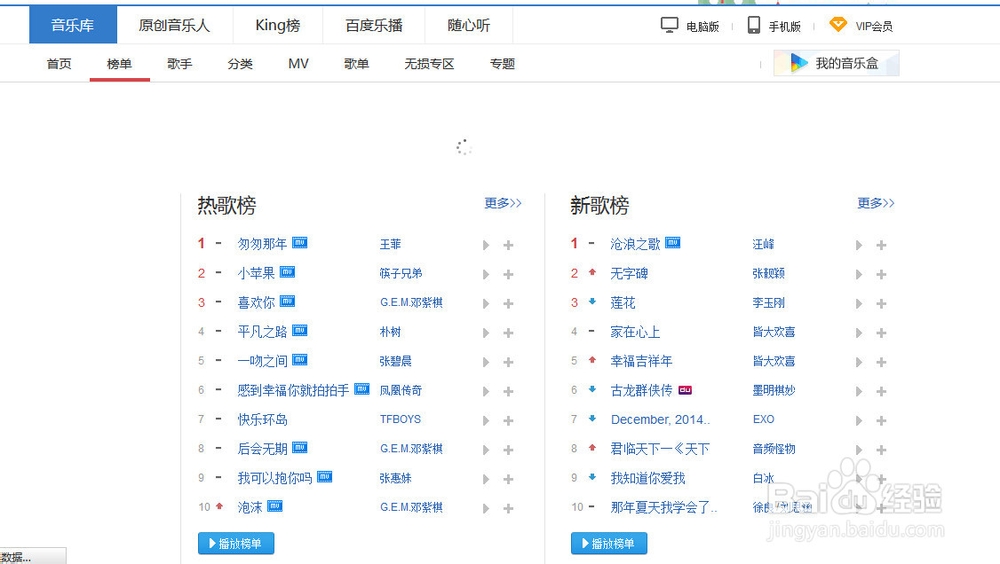Open MV icon next to 匆匆那年
The height and width of the screenshot is (564, 1000).
pyautogui.click(x=300, y=242)
